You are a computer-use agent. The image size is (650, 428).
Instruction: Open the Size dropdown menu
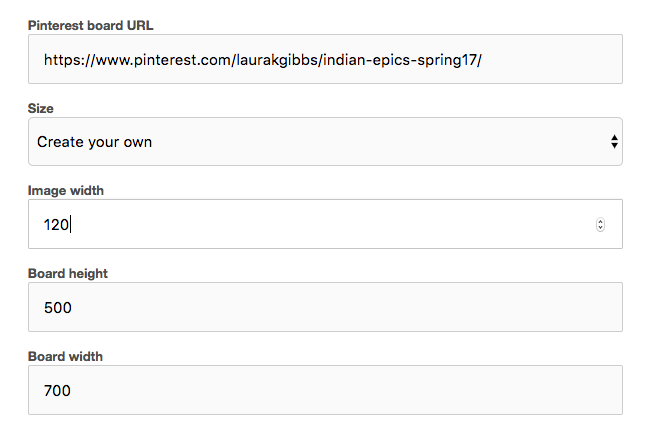coord(325,142)
